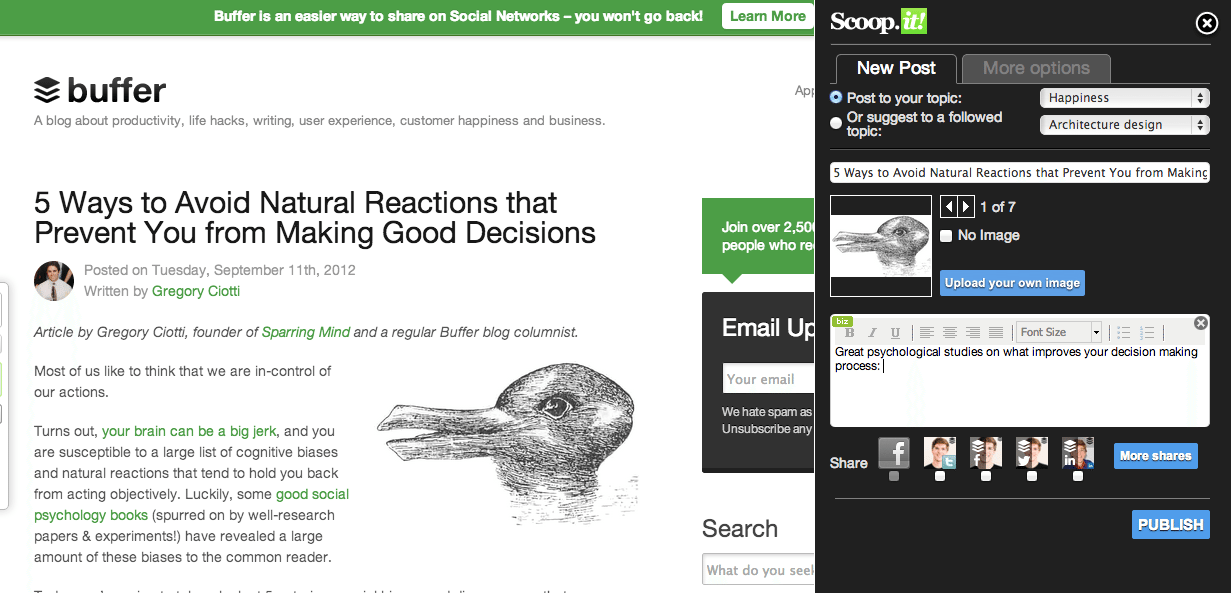The image size is (1231, 593).
Task: Switch to the 'More options' tab
Action: (1036, 68)
